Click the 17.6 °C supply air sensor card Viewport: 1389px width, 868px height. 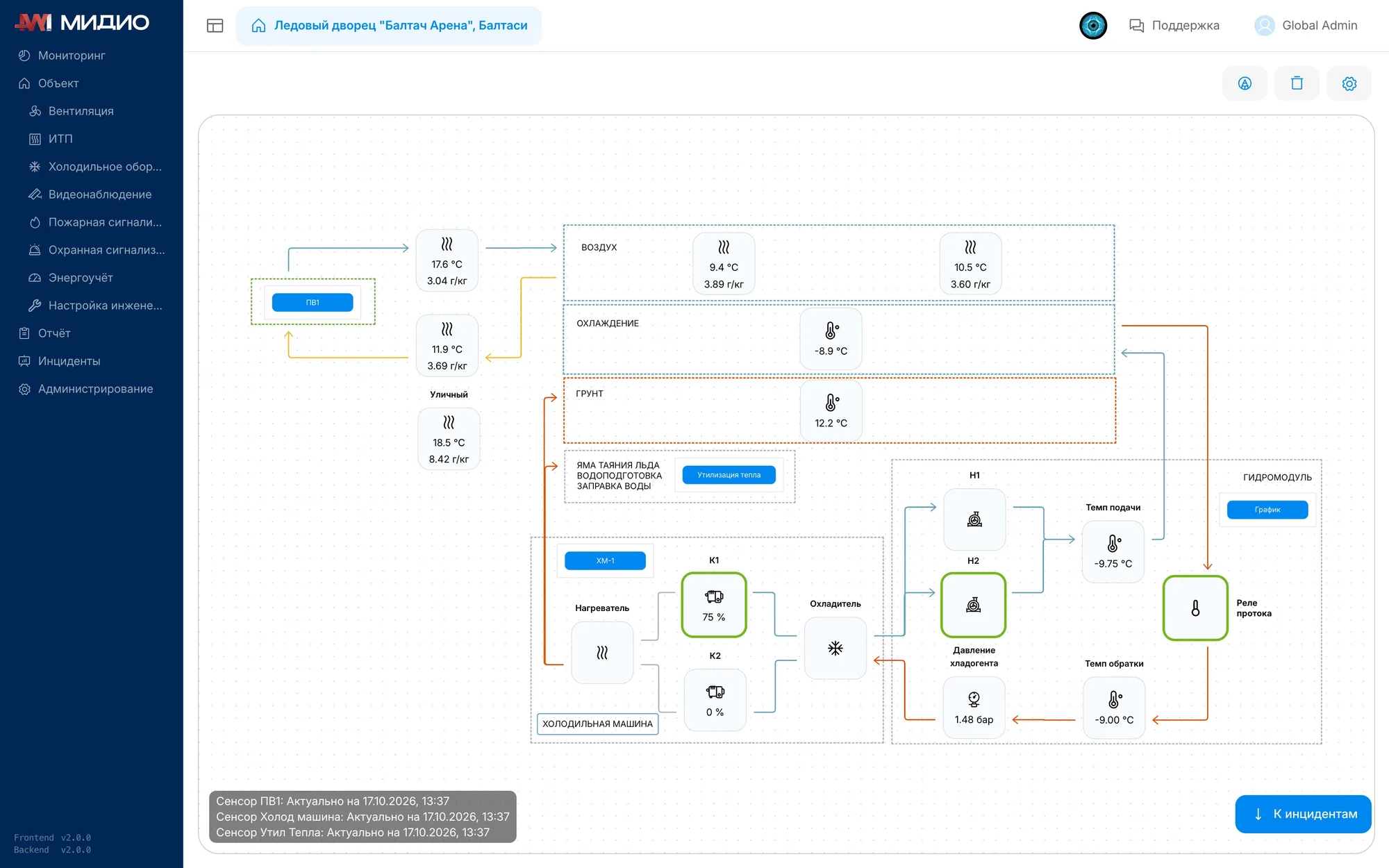[447, 260]
